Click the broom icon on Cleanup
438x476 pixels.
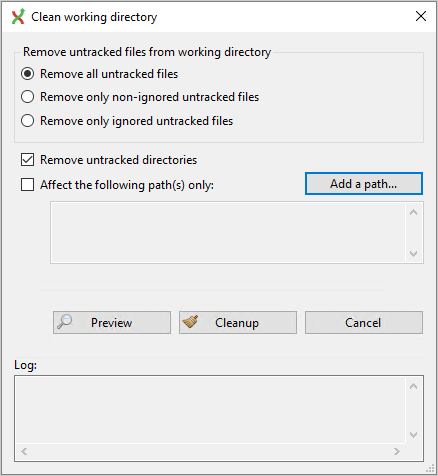tap(190, 322)
